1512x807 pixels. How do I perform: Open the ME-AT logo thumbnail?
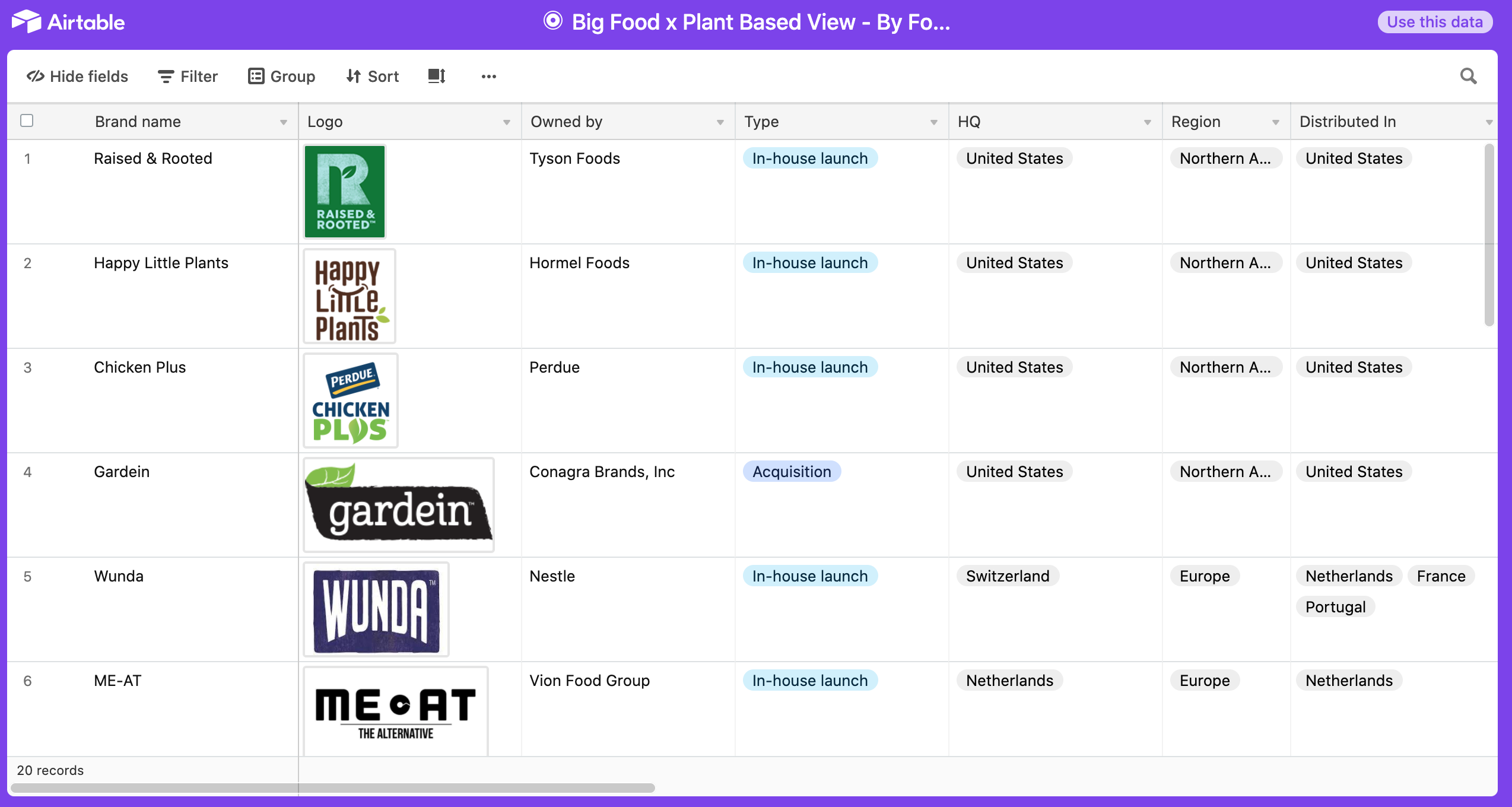396,711
